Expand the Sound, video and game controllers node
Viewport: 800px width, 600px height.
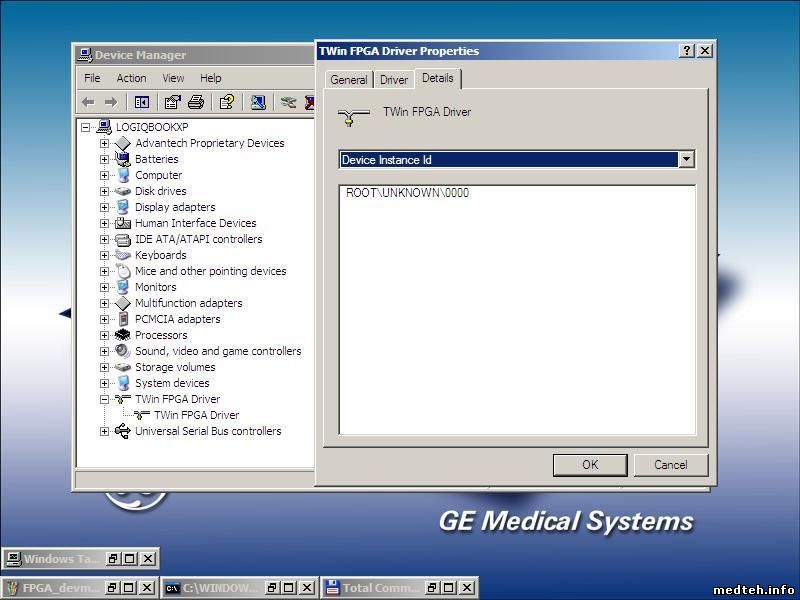pyautogui.click(x=104, y=351)
